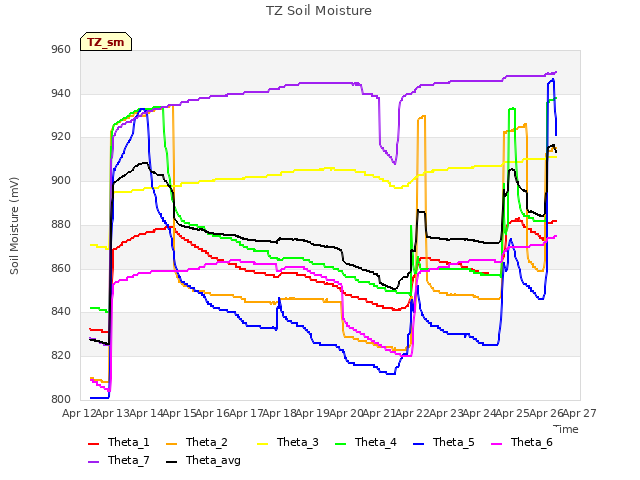
Task: Click the Theta_6 legend label
Action: coord(531,442)
